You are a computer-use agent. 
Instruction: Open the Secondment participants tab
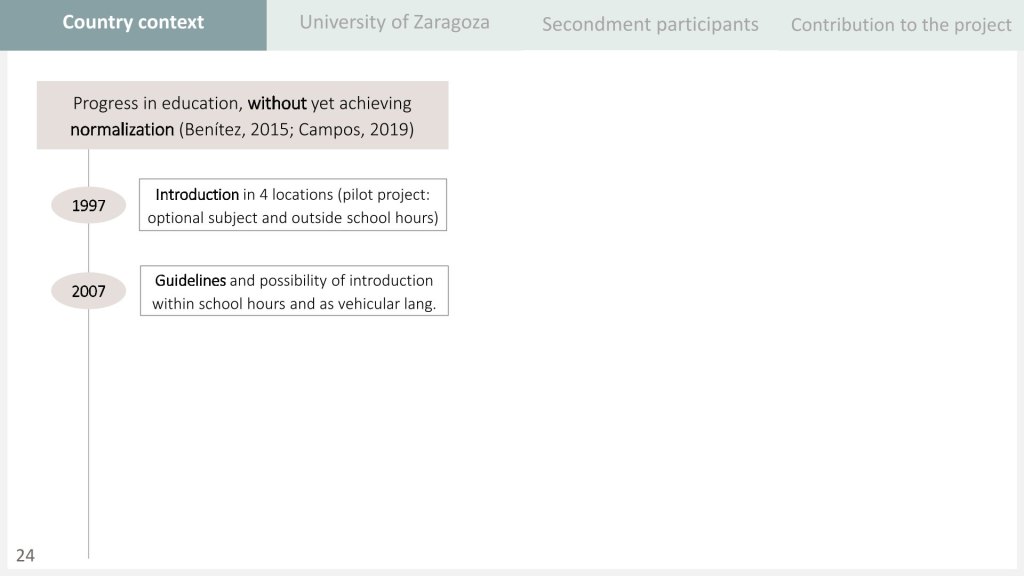[x=650, y=24]
